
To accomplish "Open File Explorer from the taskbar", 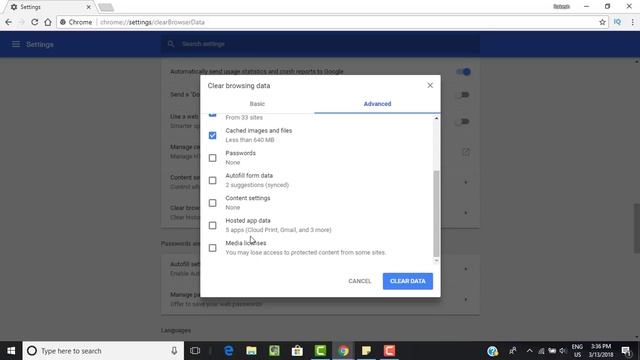I will [251, 351].
